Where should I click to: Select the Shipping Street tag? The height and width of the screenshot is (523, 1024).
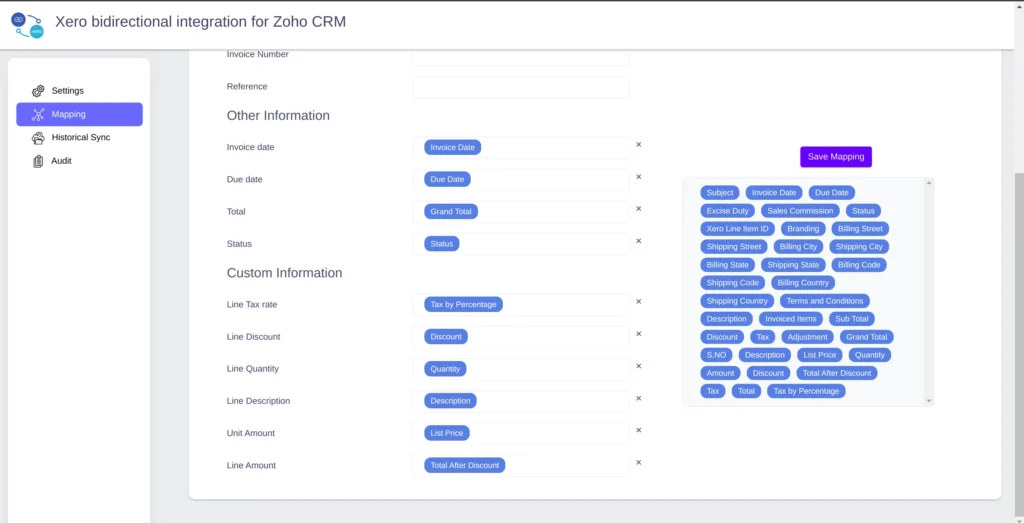pyautogui.click(x=733, y=247)
